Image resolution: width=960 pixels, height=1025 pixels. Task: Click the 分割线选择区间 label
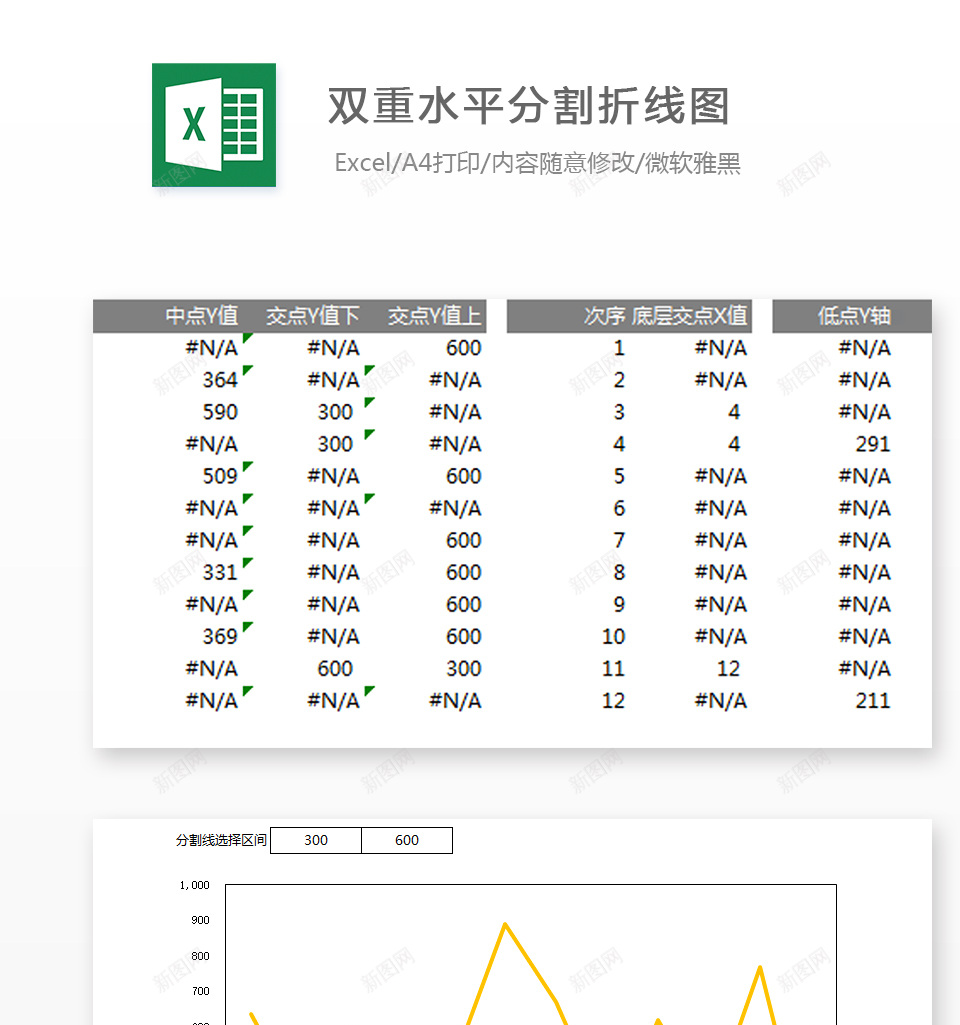pyautogui.click(x=221, y=840)
